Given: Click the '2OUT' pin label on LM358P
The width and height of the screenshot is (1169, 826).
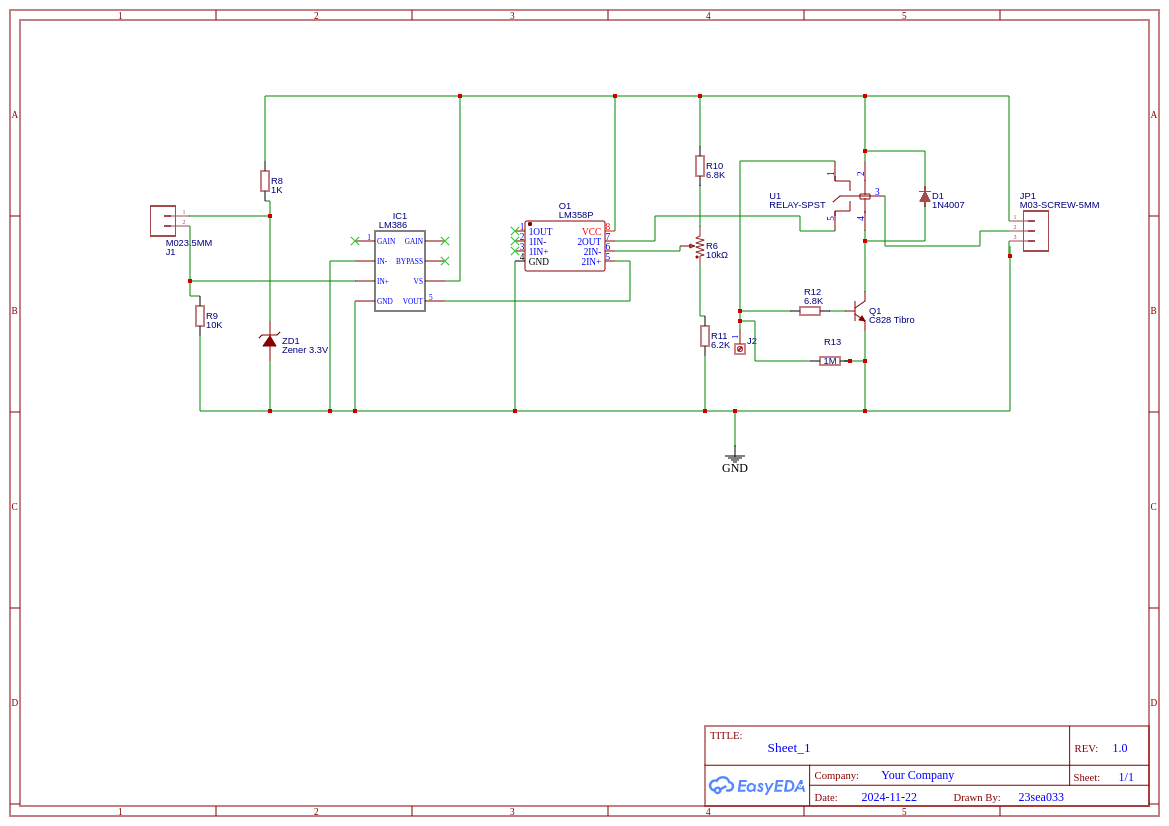Looking at the screenshot, I should pos(589,242).
